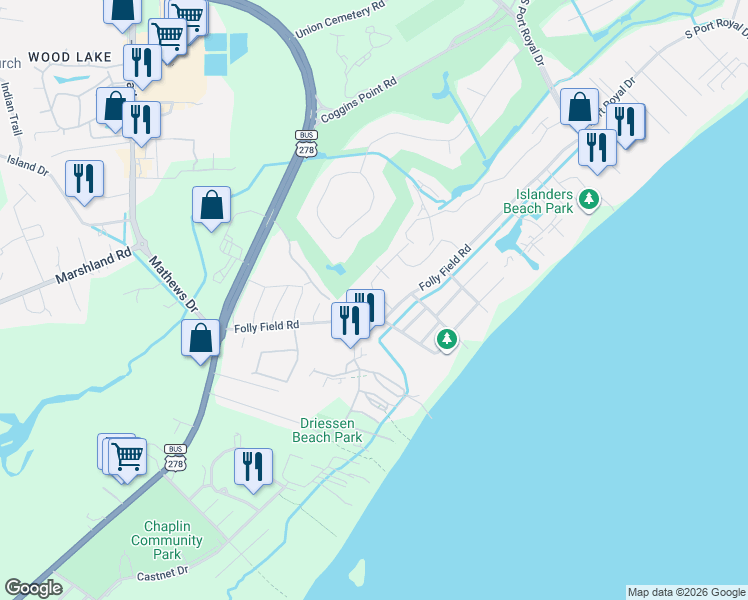Image resolution: width=748 pixels, height=600 pixels.
Task: Click the Union Cemetery Rd label
Action: coord(340,20)
